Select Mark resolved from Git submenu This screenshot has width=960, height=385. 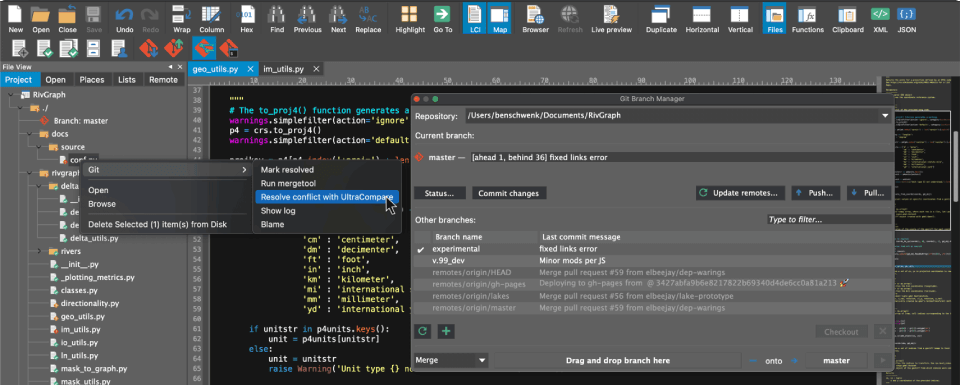click(x=287, y=170)
